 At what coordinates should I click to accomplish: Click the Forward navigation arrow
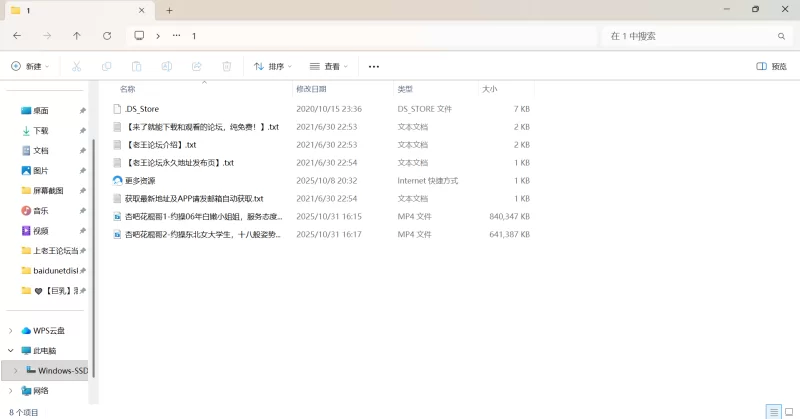pos(47,36)
